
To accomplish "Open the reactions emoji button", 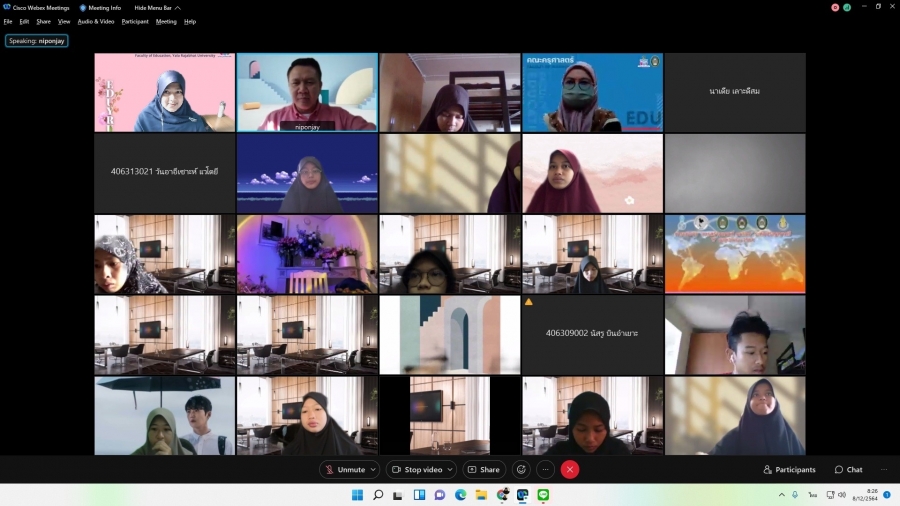I will point(521,469).
